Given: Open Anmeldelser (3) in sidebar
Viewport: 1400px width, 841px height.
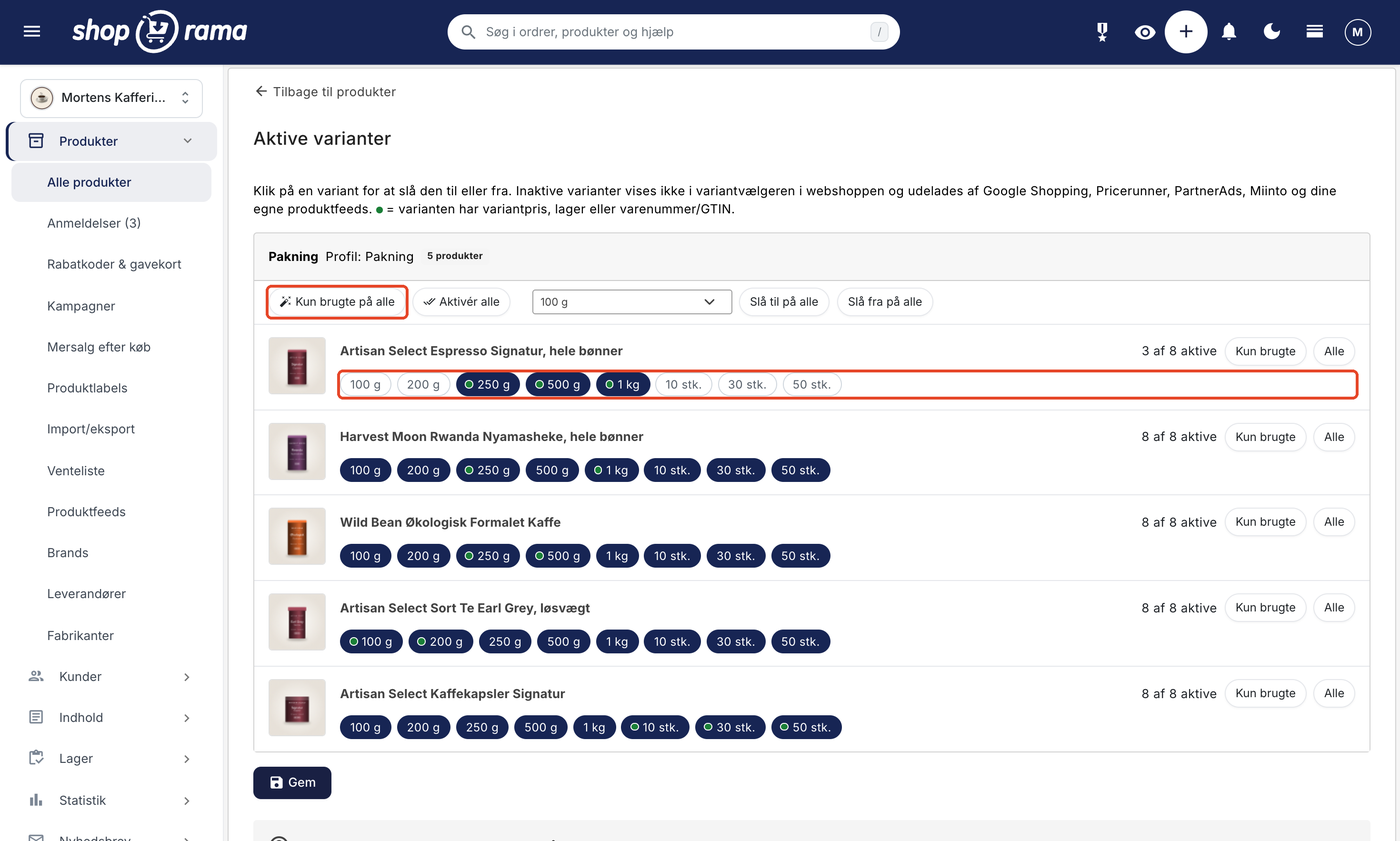Looking at the screenshot, I should [94, 223].
